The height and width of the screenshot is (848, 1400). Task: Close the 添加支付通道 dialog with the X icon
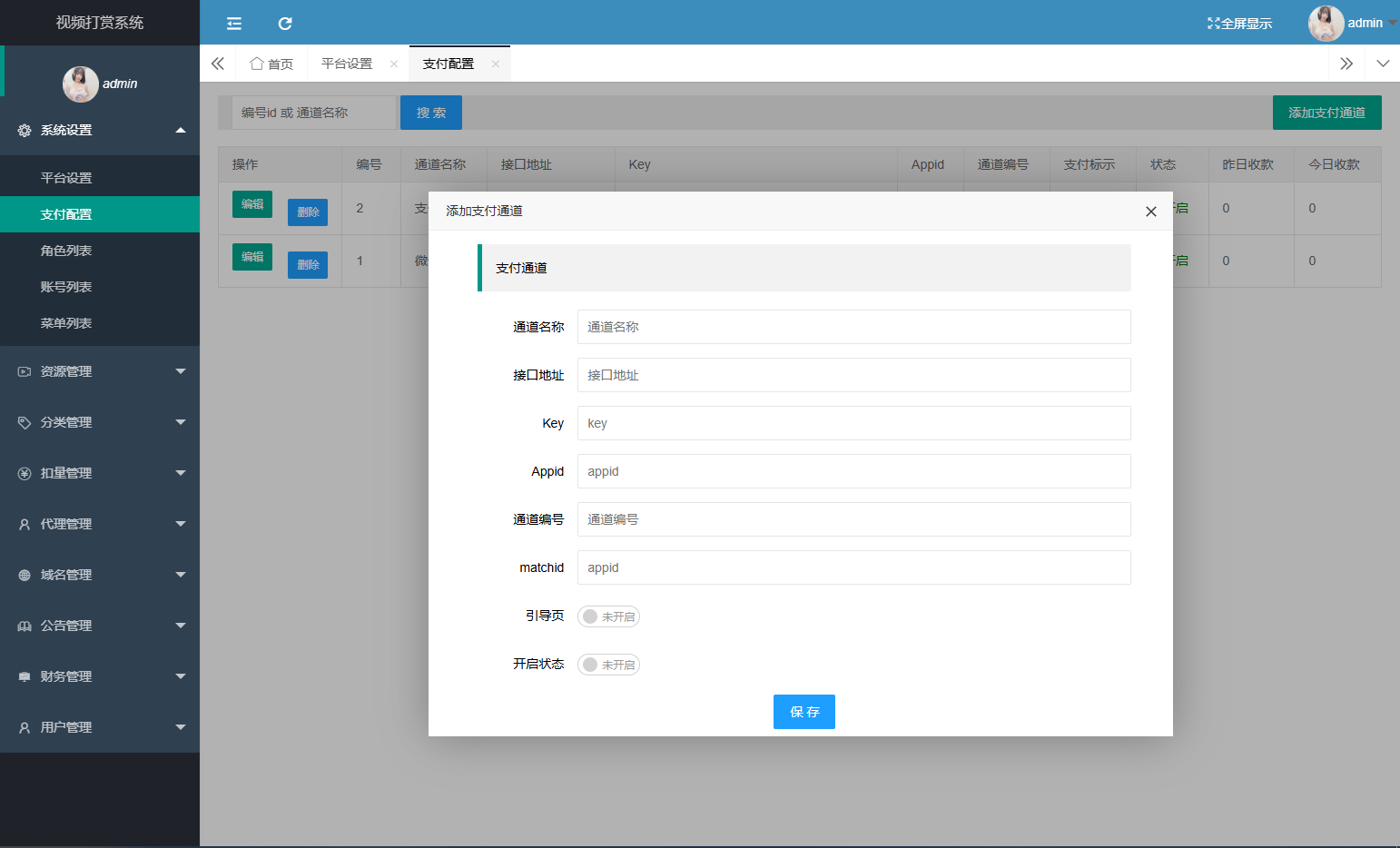point(1150,212)
